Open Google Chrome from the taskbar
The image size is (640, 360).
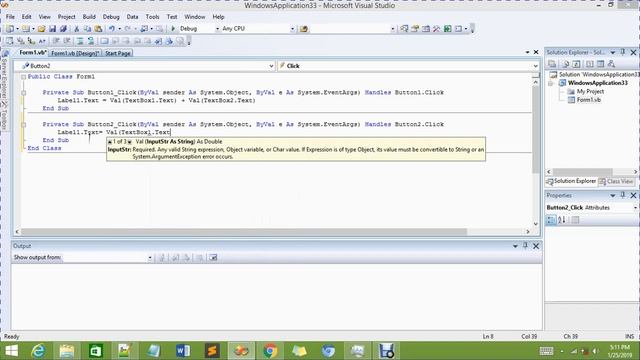(x=270, y=351)
